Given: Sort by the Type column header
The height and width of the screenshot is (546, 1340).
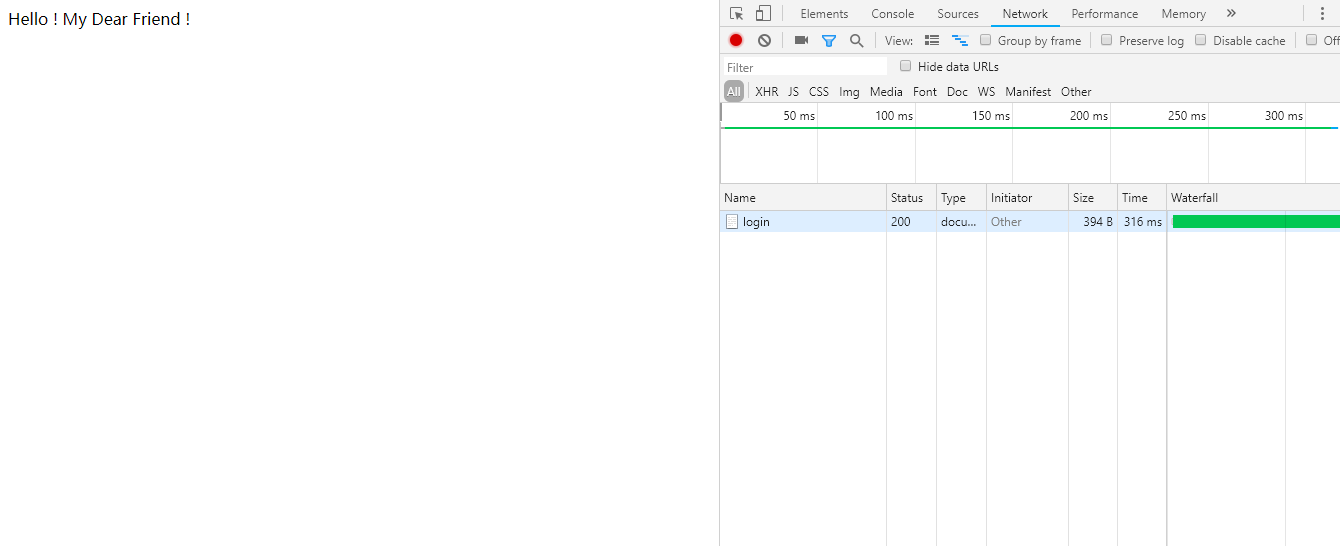Looking at the screenshot, I should [x=961, y=198].
